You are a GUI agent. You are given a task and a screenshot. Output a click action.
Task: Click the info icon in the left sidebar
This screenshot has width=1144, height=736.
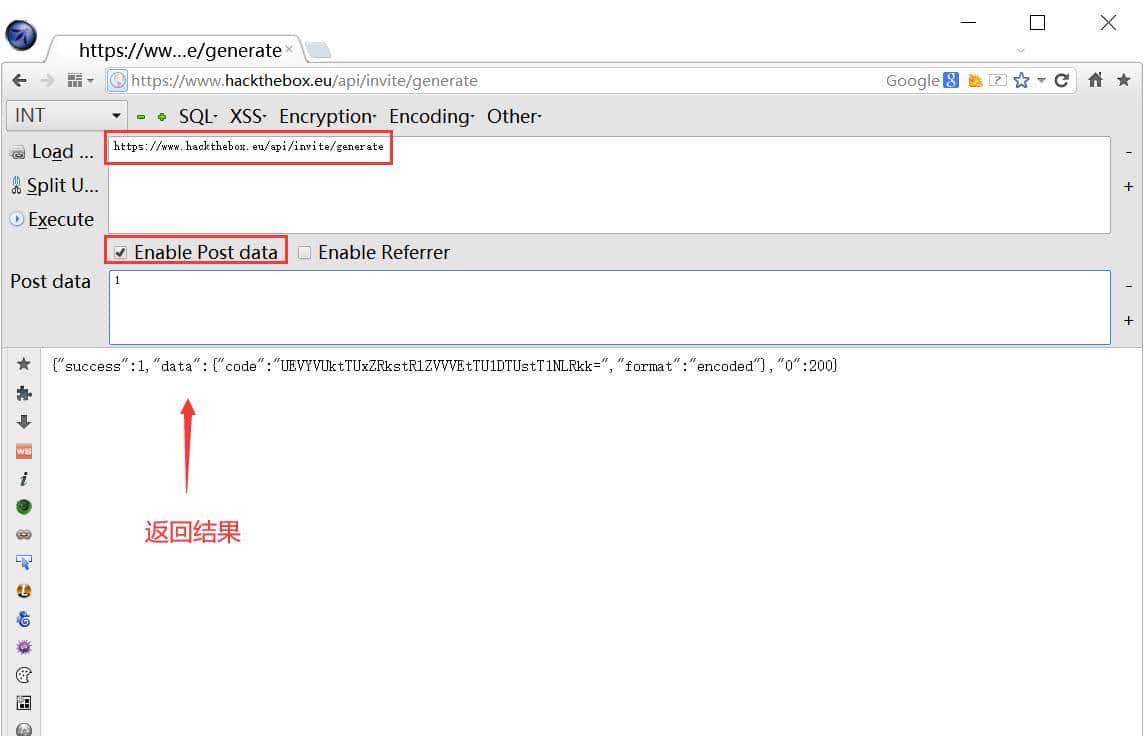pyautogui.click(x=23, y=478)
